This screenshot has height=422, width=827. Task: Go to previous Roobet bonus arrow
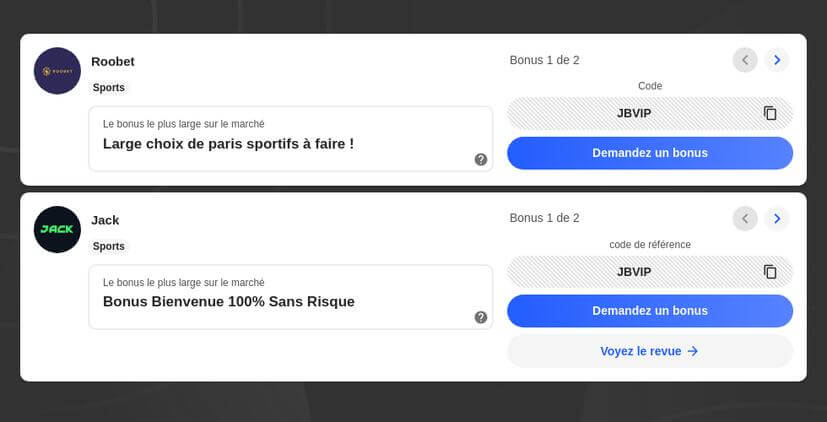[x=745, y=60]
